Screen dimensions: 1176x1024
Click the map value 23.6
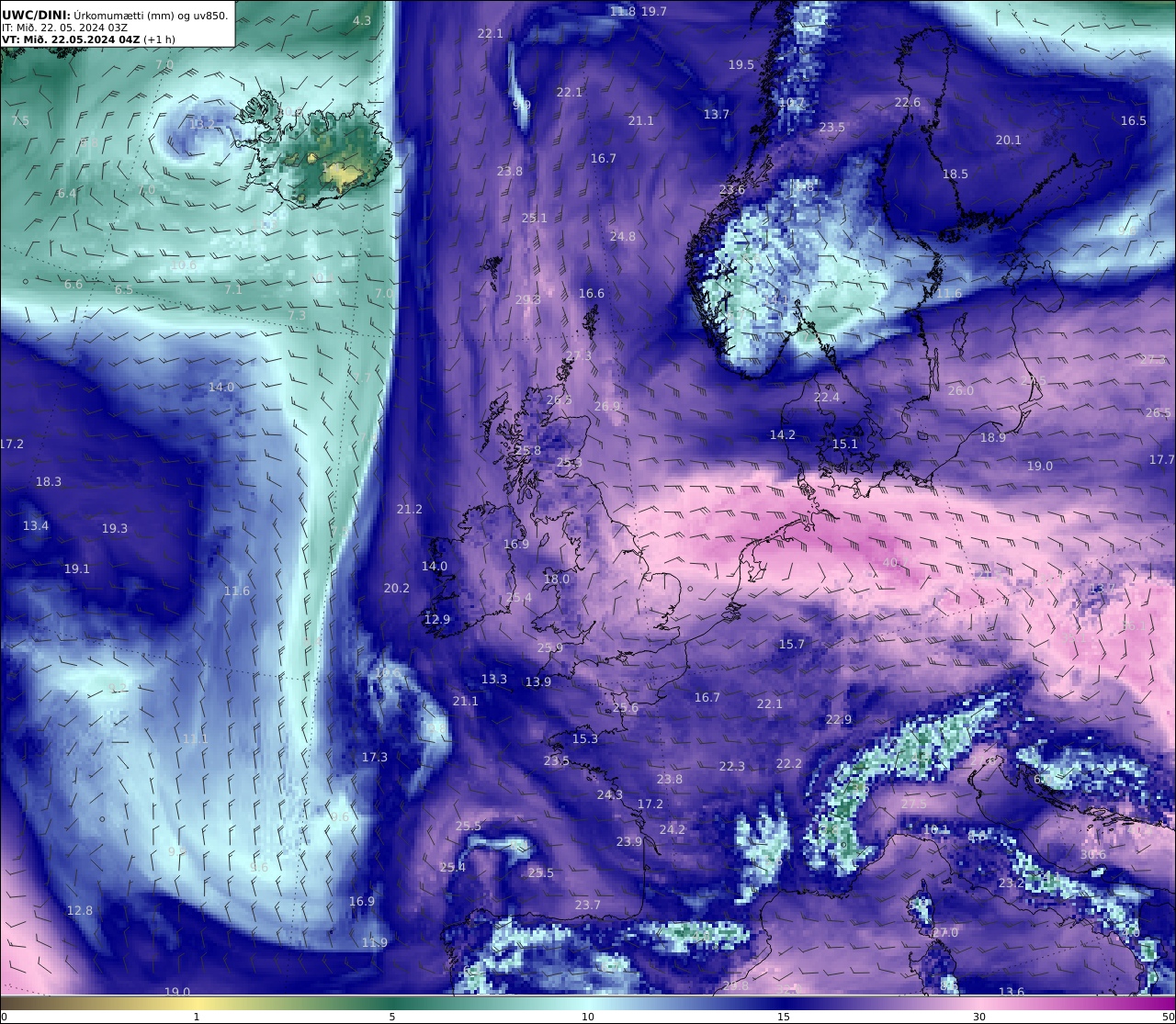[732, 189]
